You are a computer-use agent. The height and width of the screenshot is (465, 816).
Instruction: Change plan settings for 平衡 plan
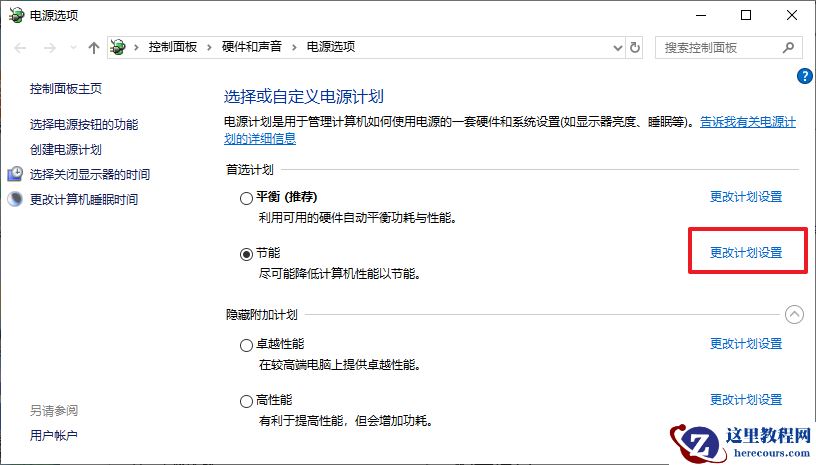[746, 197]
